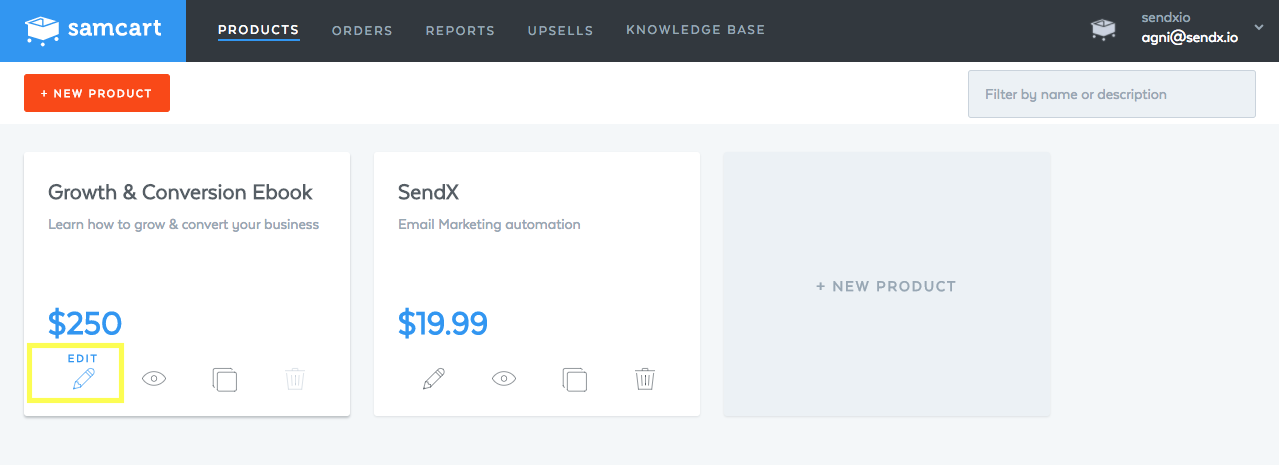Edit the Growth & Conversion Ebook product

[x=84, y=378]
